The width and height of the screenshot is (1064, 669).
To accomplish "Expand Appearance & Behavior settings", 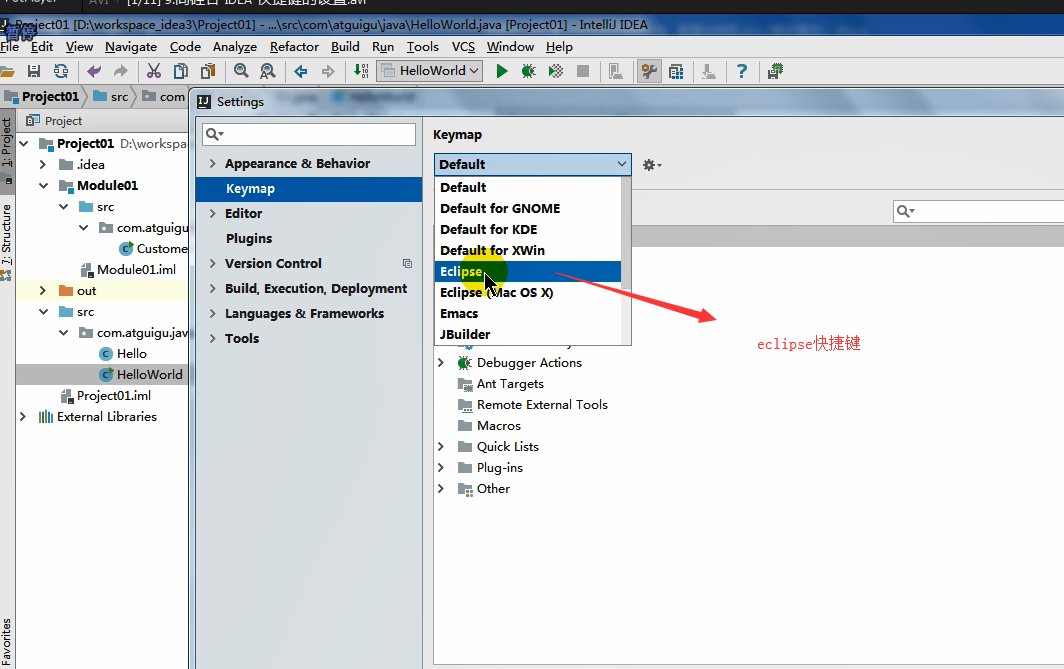I will click(212, 164).
